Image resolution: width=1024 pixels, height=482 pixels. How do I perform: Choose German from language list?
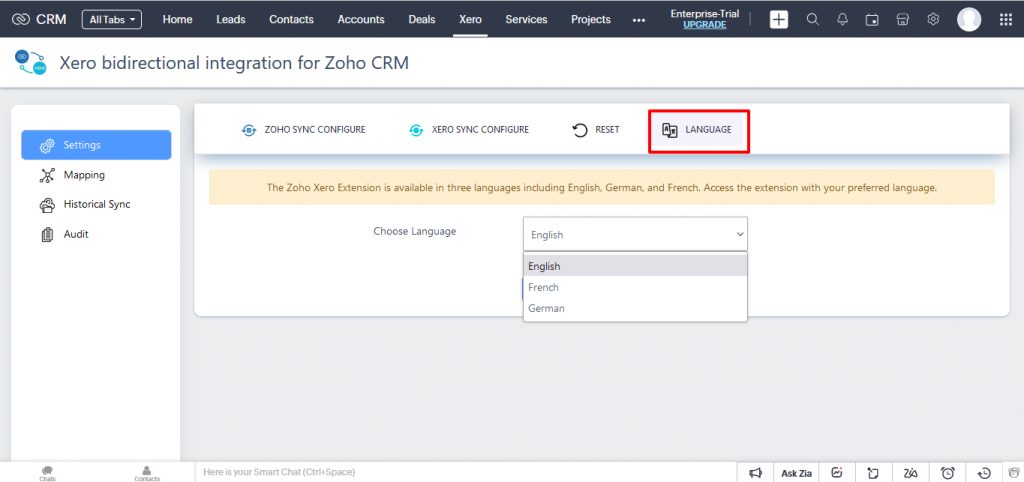(635, 308)
